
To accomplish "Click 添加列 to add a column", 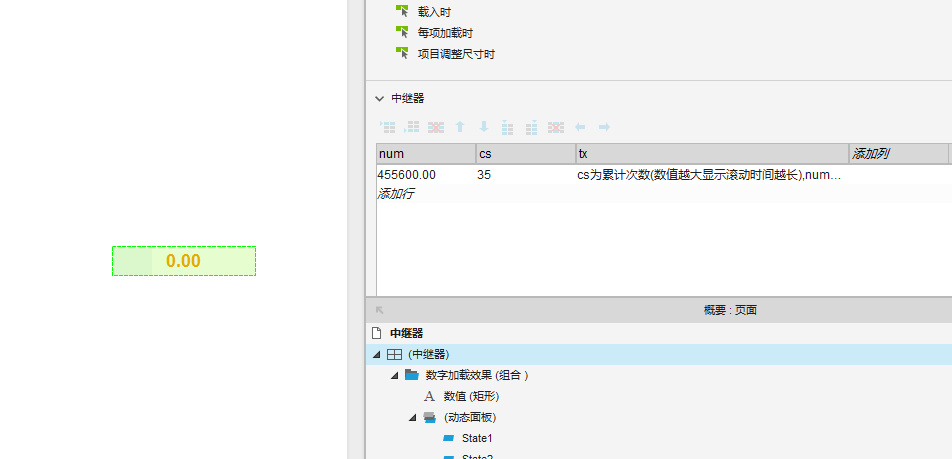I will [899, 154].
